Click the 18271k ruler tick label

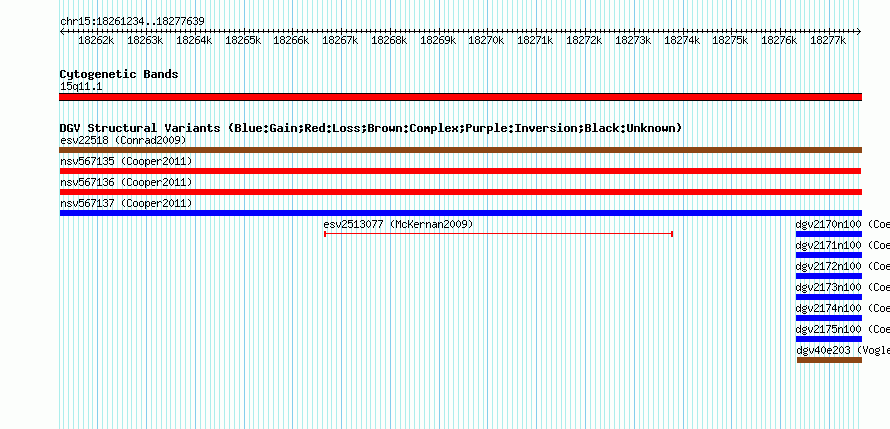point(535,41)
